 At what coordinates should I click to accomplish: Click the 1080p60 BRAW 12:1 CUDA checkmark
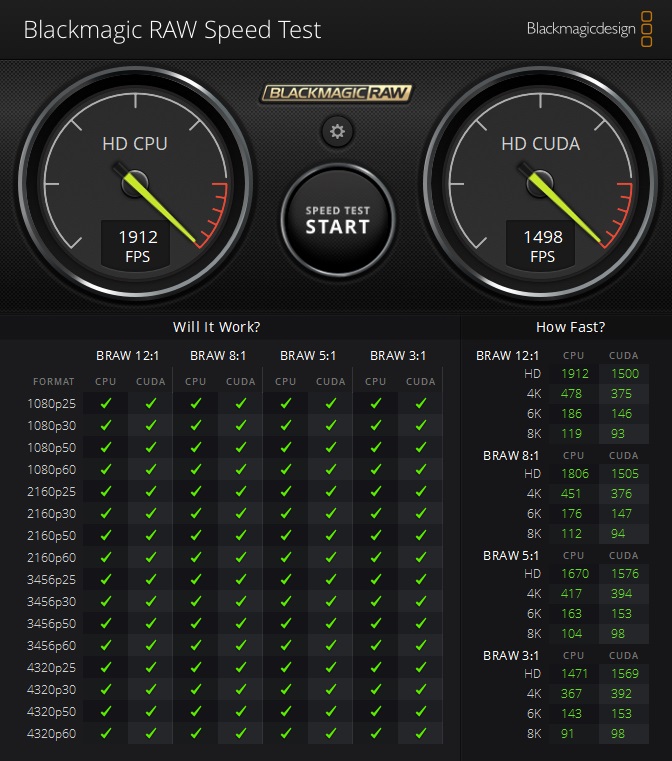(x=151, y=469)
